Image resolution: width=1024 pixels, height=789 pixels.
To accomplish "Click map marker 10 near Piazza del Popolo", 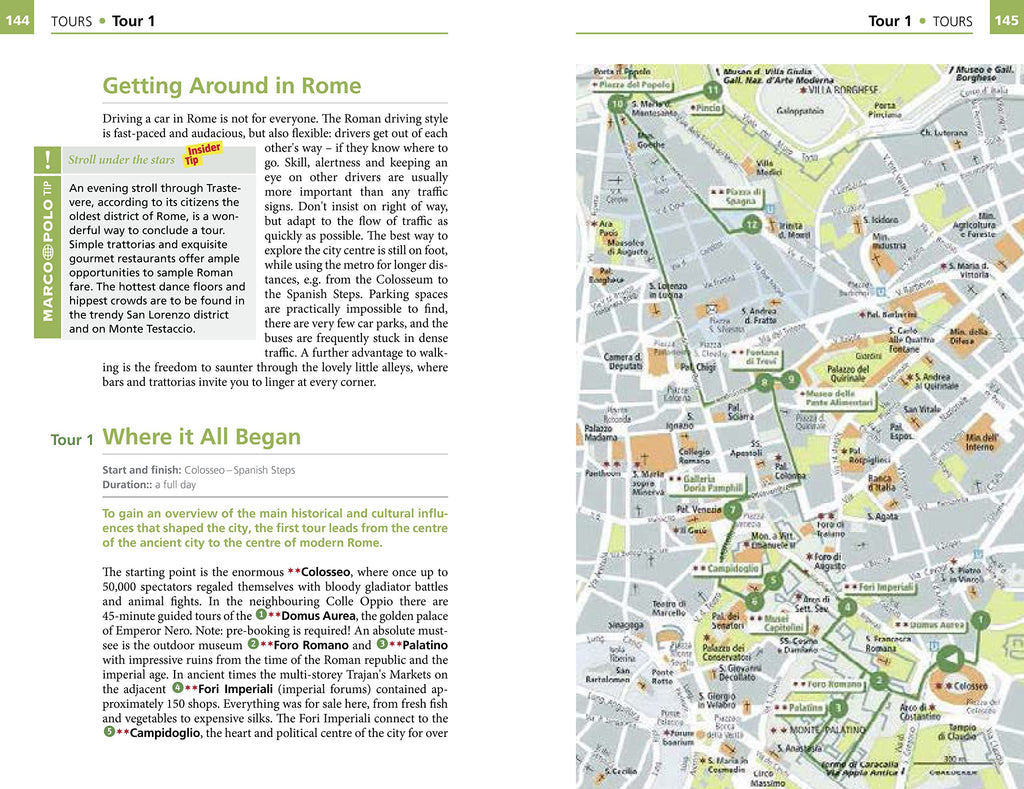I will tap(617, 104).
